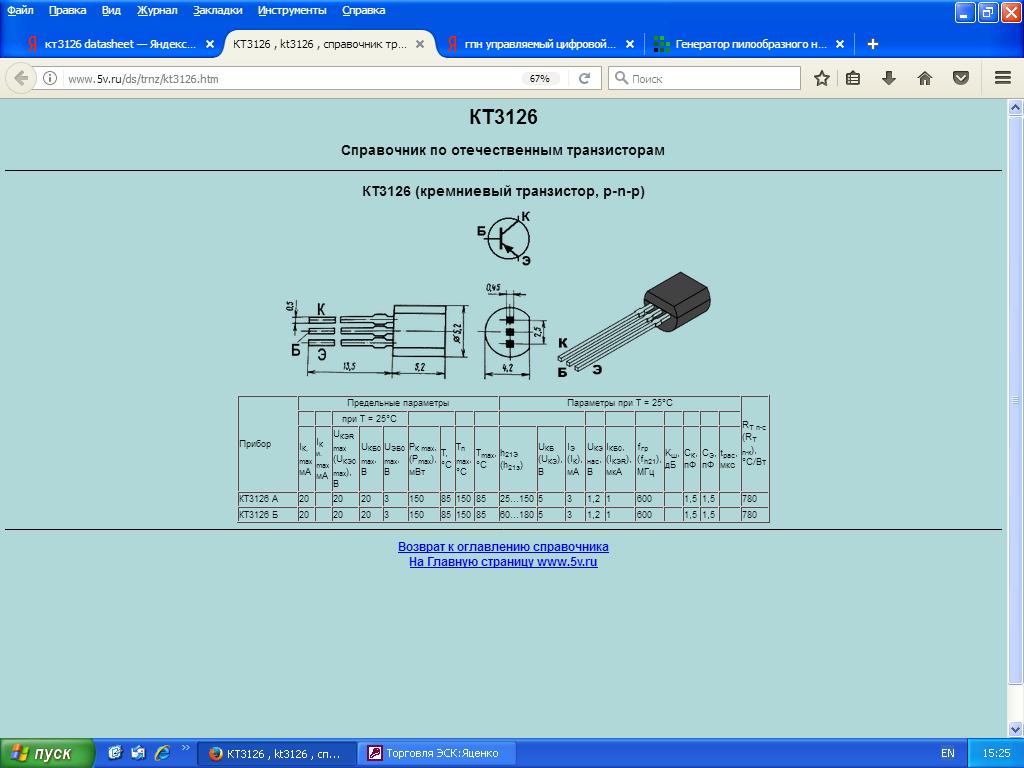Follow На Главную страницу www.5v.ru link
The width and height of the screenshot is (1024, 768).
(x=503, y=562)
